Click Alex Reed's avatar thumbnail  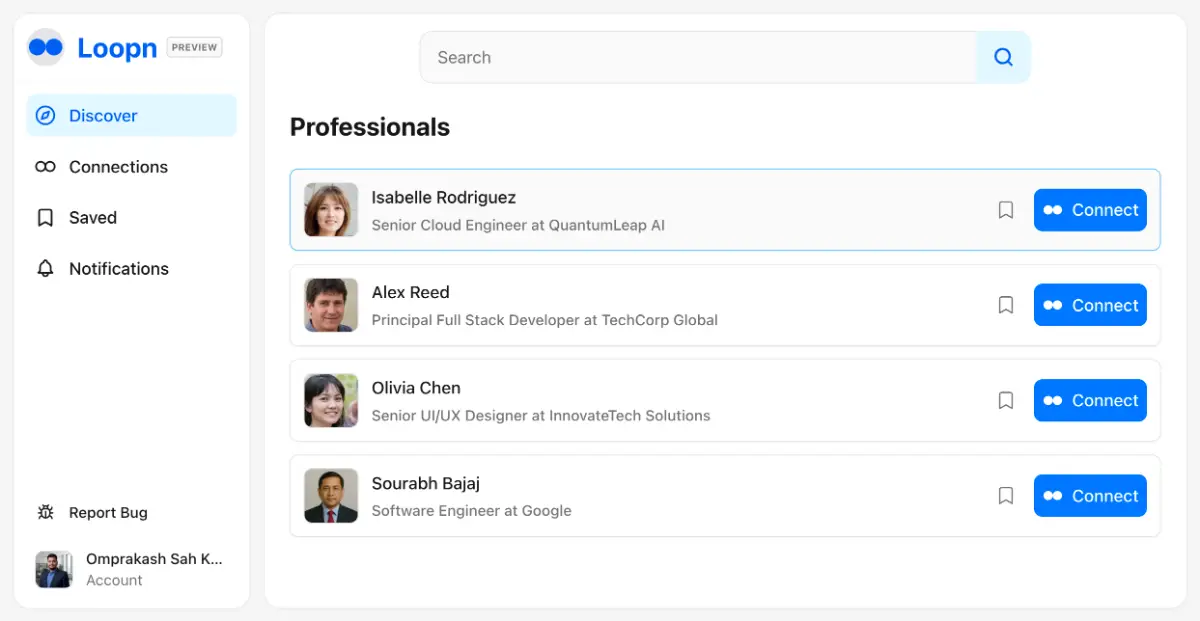[x=331, y=305]
